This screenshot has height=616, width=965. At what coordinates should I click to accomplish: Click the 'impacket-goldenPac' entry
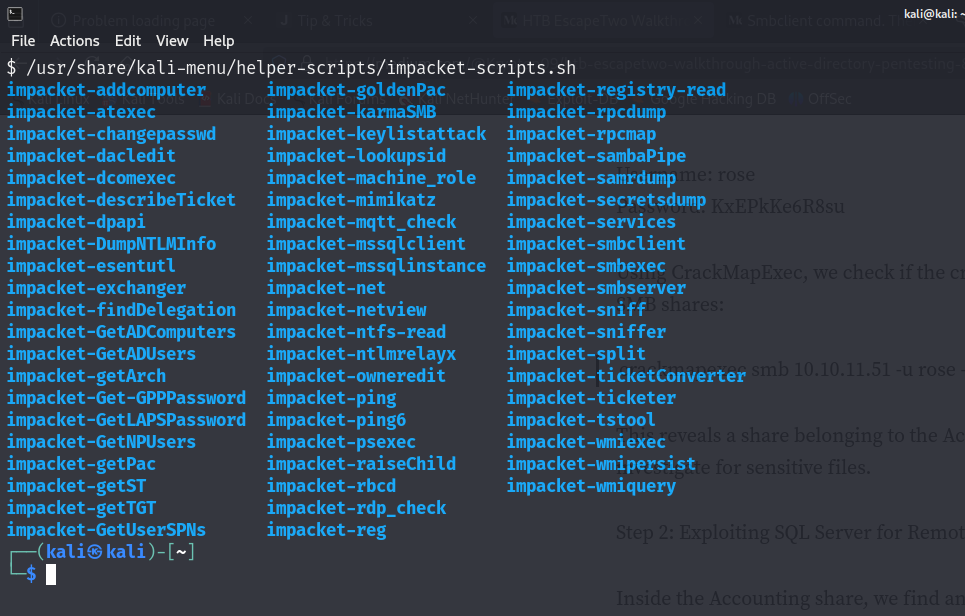click(x=356, y=90)
